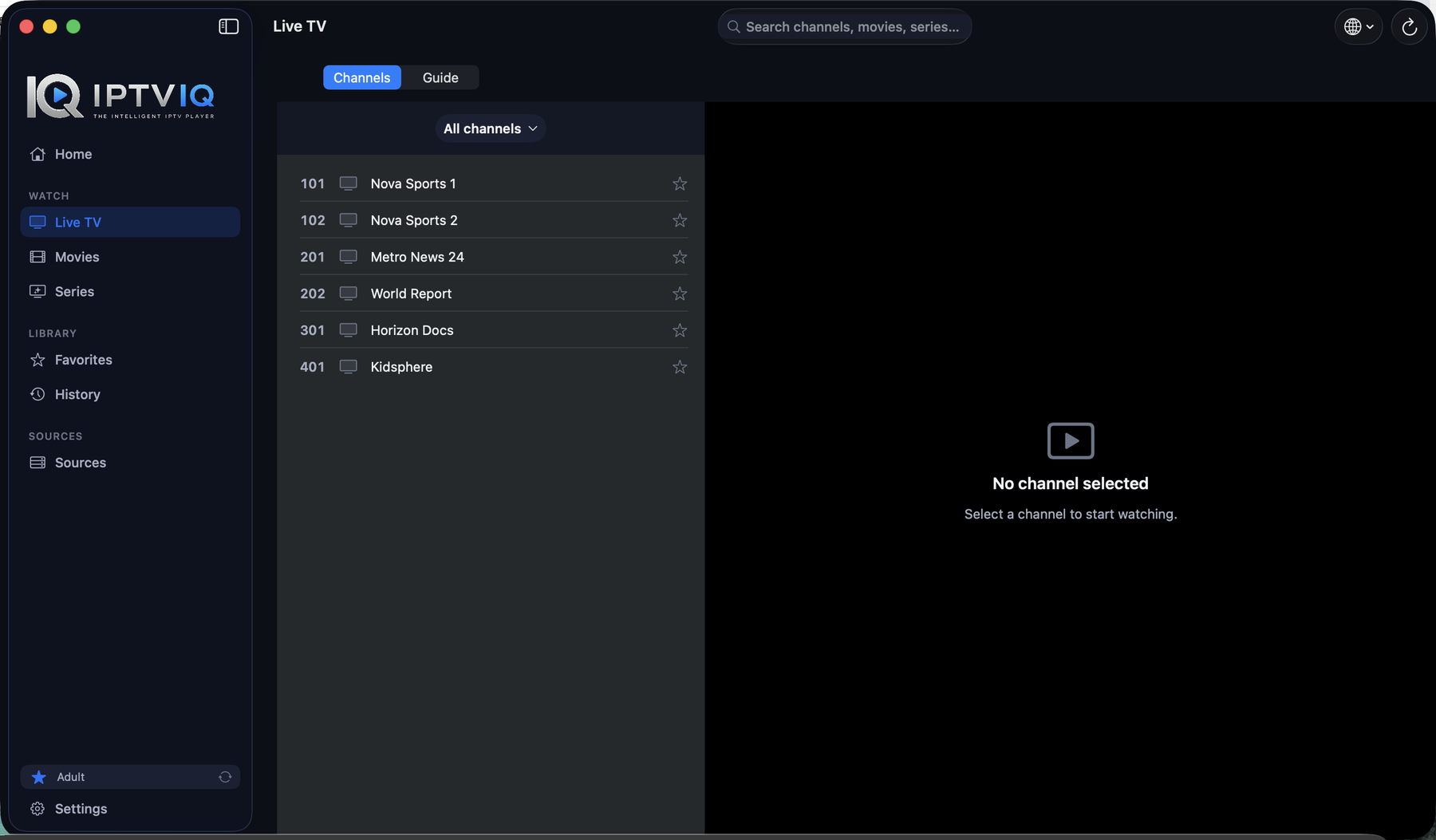This screenshot has height=840, width=1436.
Task: Click channel number 101
Action: coord(313,183)
